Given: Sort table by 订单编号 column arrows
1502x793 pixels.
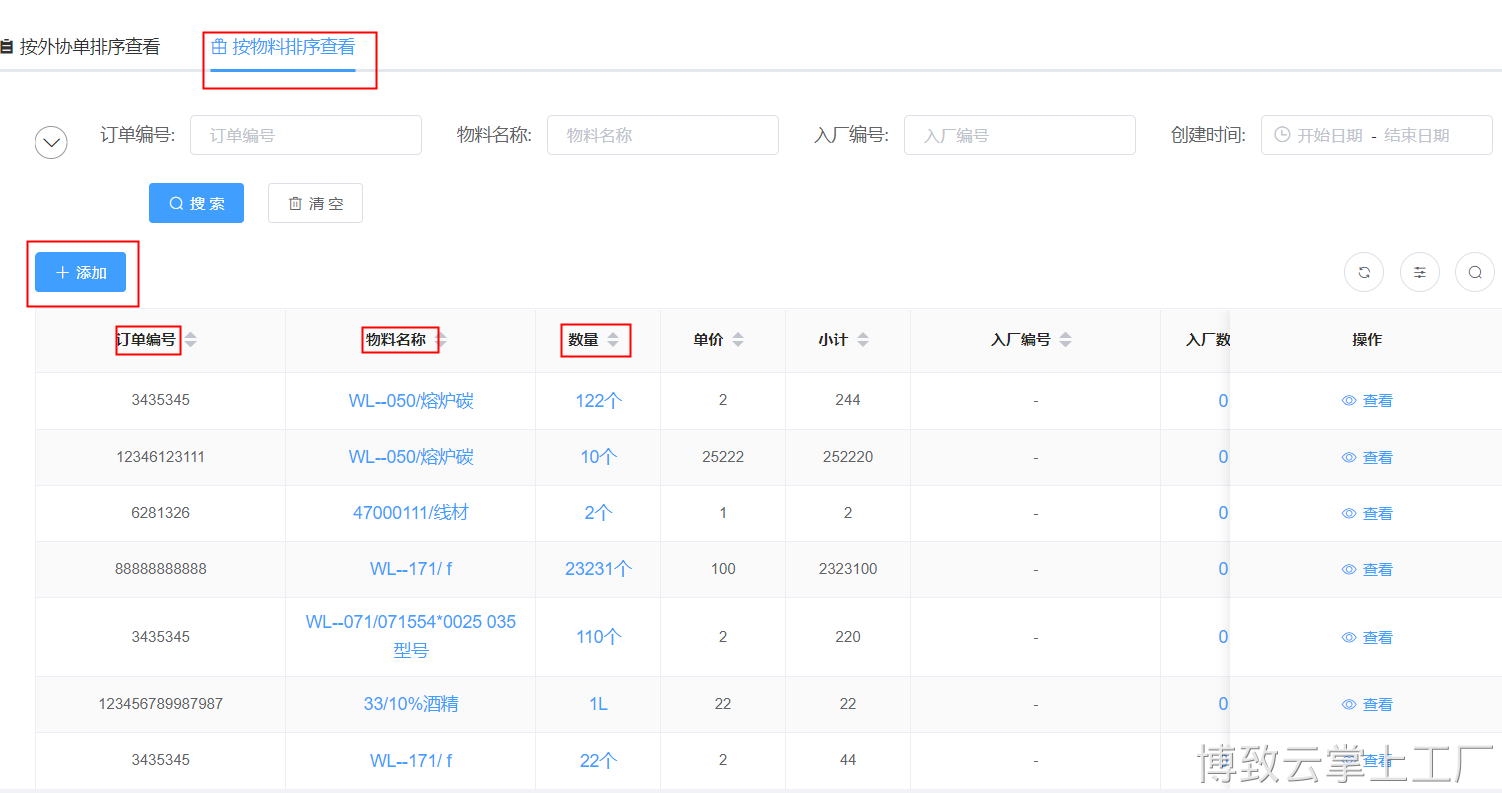Looking at the screenshot, I should click(190, 340).
